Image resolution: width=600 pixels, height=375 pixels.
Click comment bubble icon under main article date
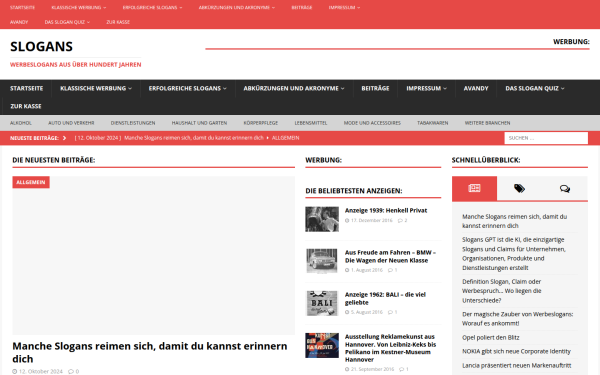pyautogui.click(x=71, y=371)
